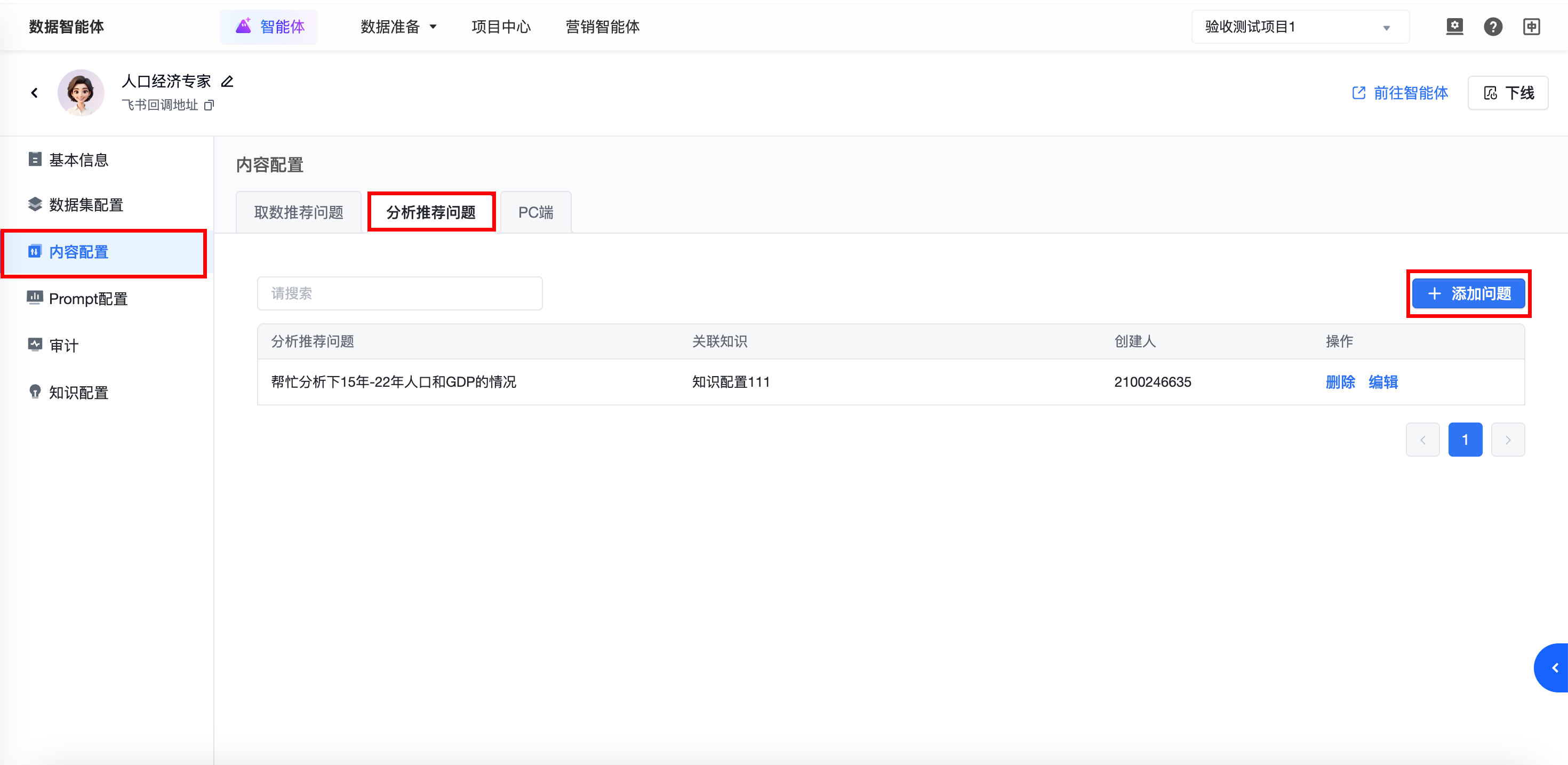This screenshot has width=1568, height=765.
Task: Expand the blue floating side panel arrow
Action: pyautogui.click(x=1554, y=667)
